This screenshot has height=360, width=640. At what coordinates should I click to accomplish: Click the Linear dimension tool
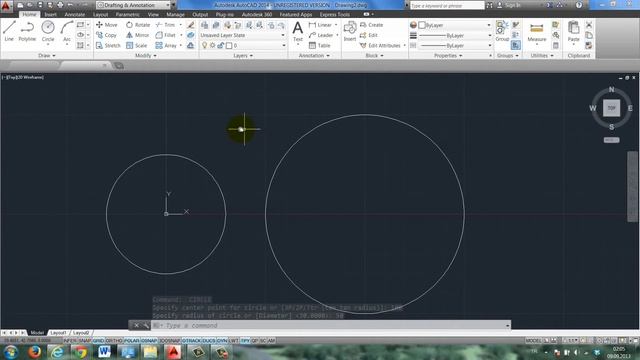(320, 25)
